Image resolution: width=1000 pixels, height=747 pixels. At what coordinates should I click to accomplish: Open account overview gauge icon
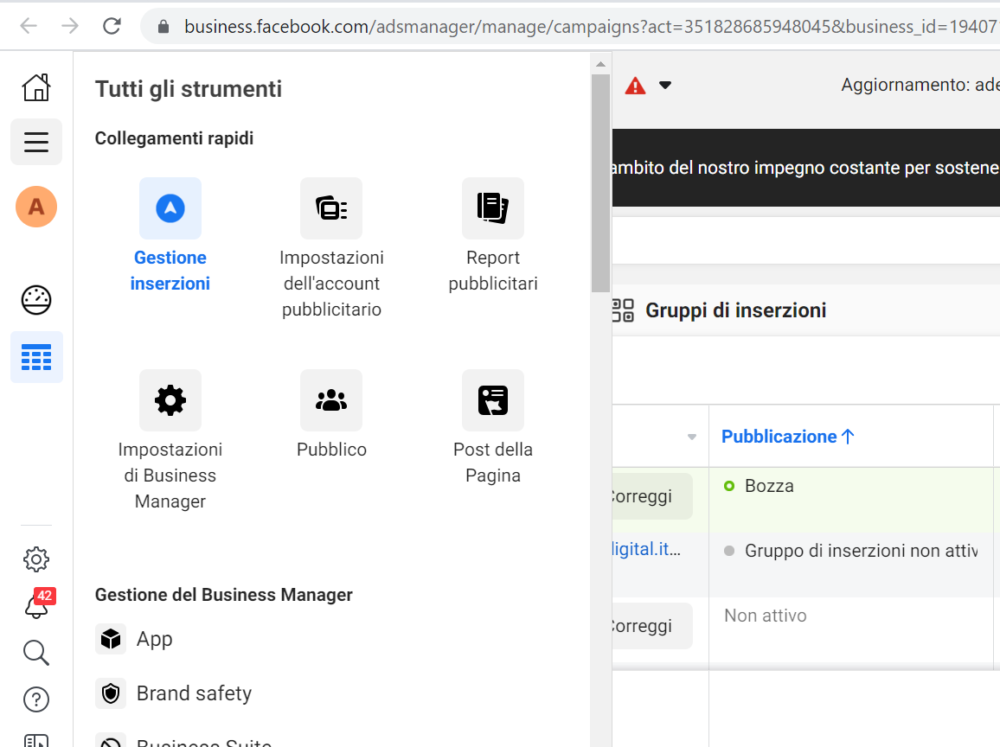pos(36,300)
